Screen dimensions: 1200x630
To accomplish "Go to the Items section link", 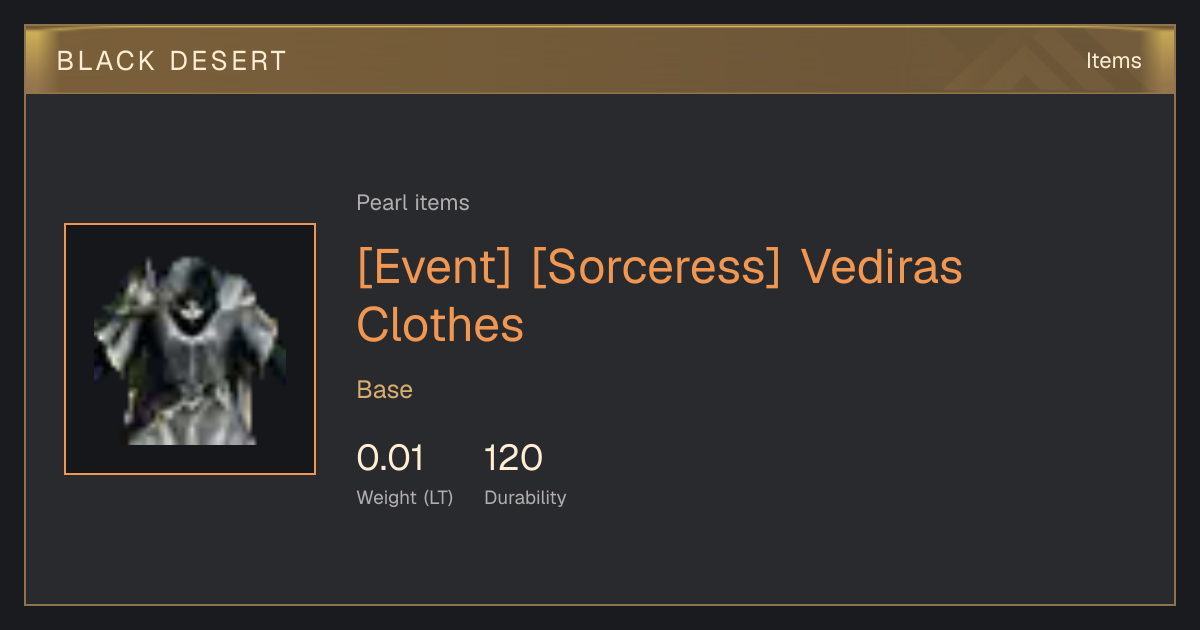I will pyautogui.click(x=1113, y=61).
